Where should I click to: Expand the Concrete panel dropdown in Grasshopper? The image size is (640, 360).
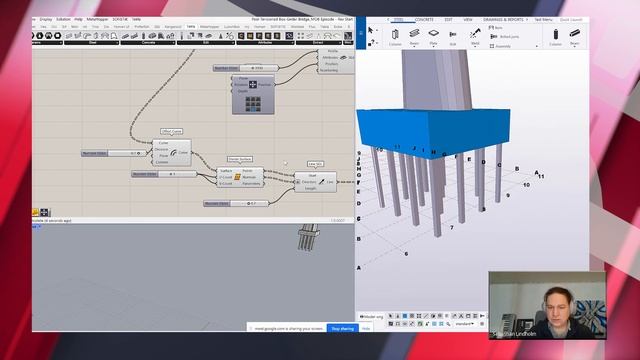[x=174, y=42]
